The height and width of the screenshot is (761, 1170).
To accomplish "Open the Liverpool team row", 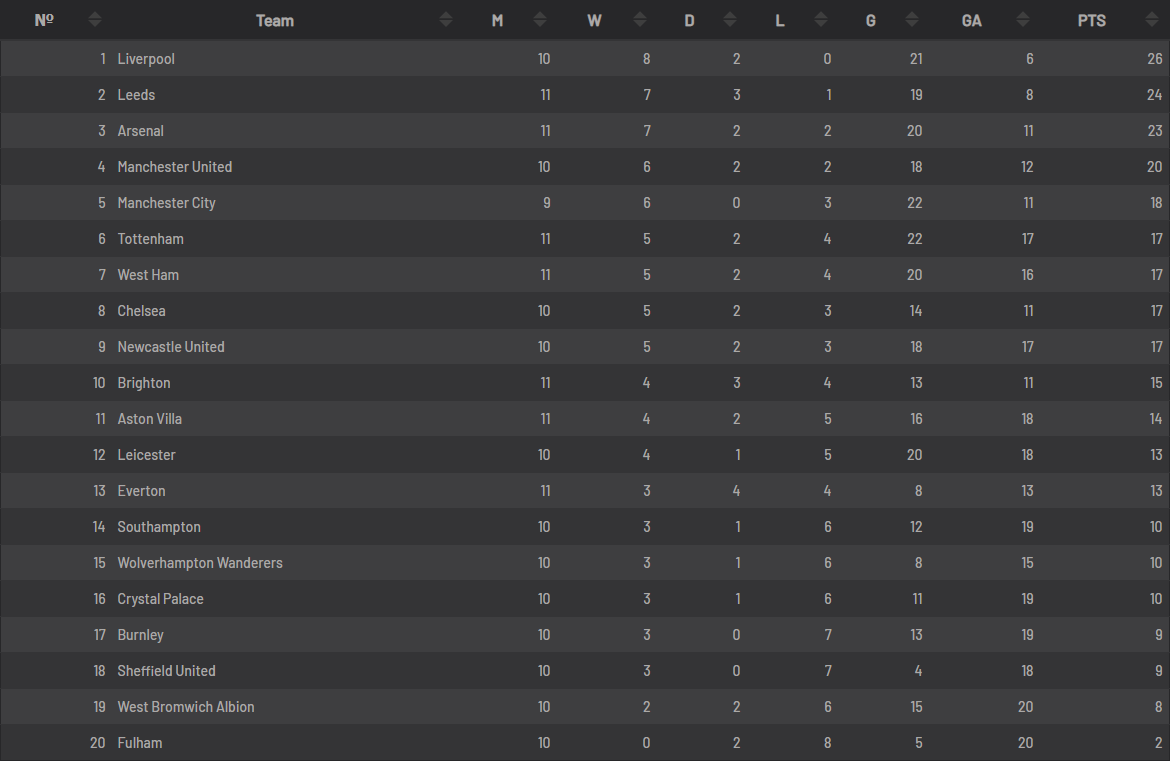I will (x=585, y=58).
